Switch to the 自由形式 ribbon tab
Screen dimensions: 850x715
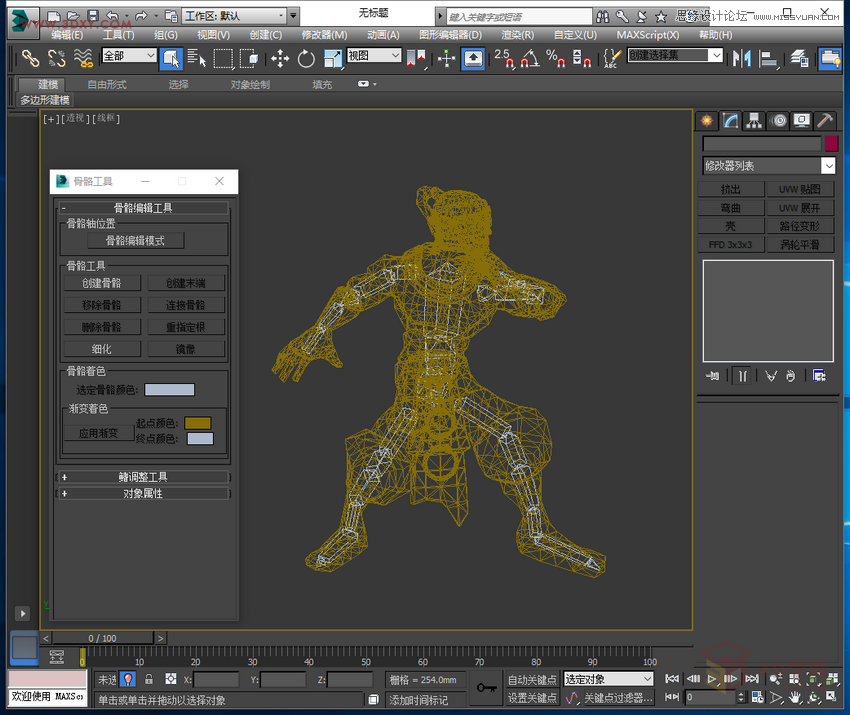(x=106, y=85)
